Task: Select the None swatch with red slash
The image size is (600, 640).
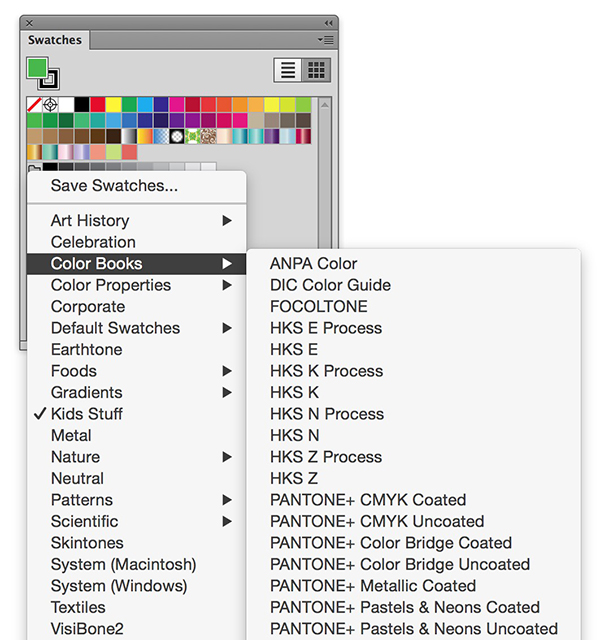Action: [35, 104]
